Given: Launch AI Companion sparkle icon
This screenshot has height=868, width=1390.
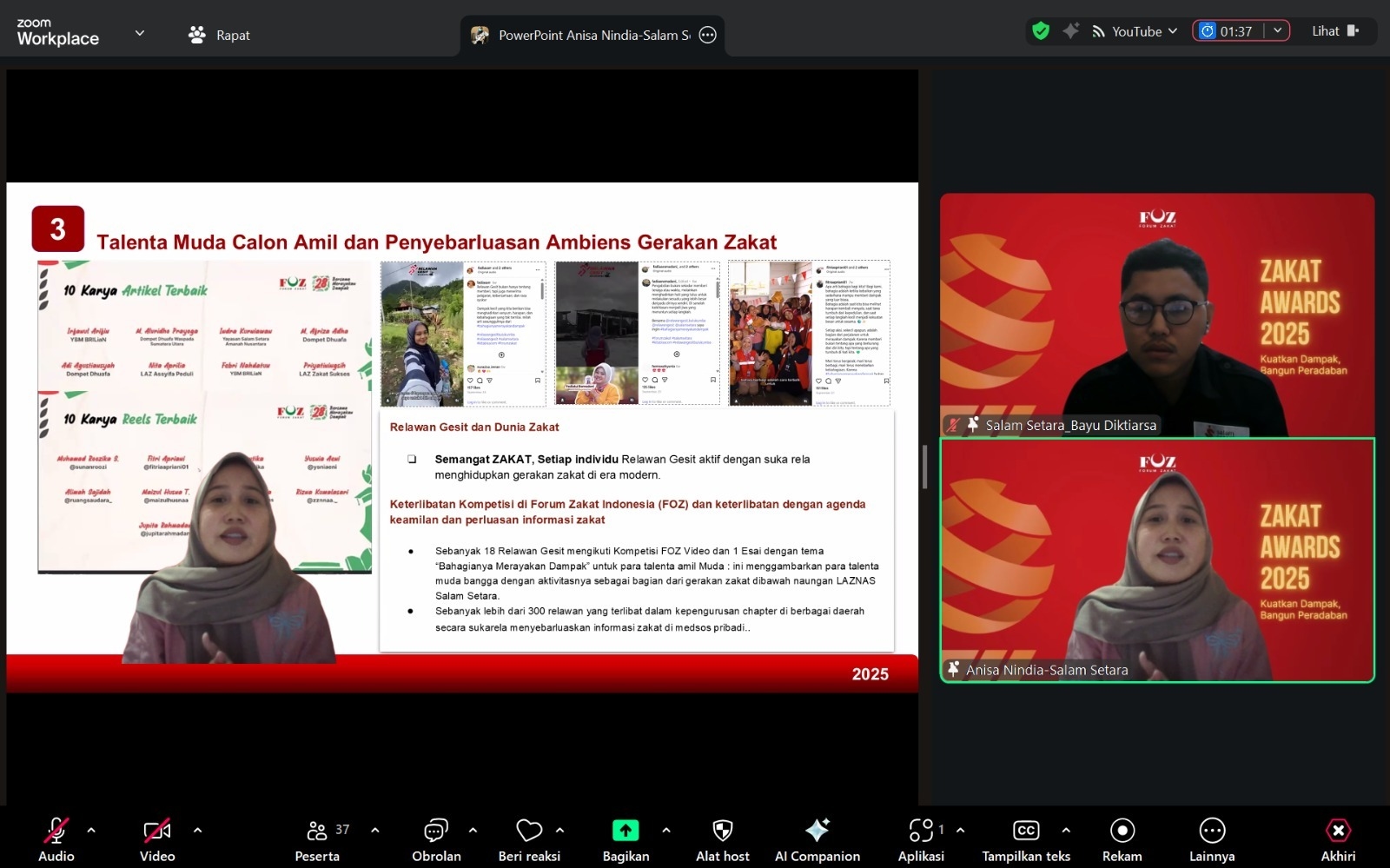Looking at the screenshot, I should 817,831.
